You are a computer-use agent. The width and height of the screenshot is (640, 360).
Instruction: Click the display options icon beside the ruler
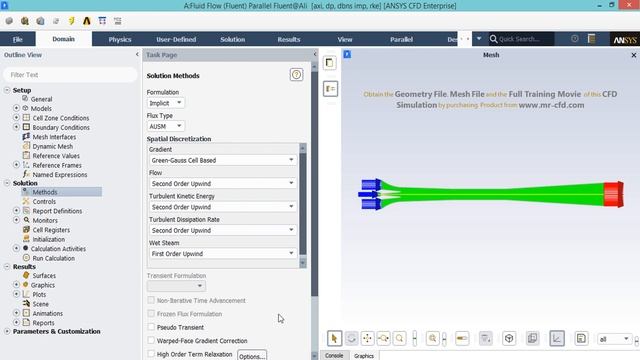point(486,338)
